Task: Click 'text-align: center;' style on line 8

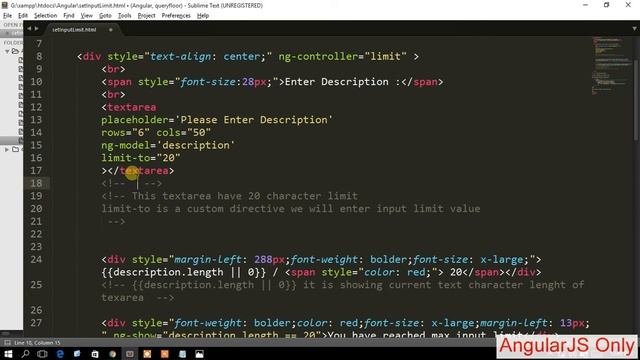Action: (x=208, y=56)
